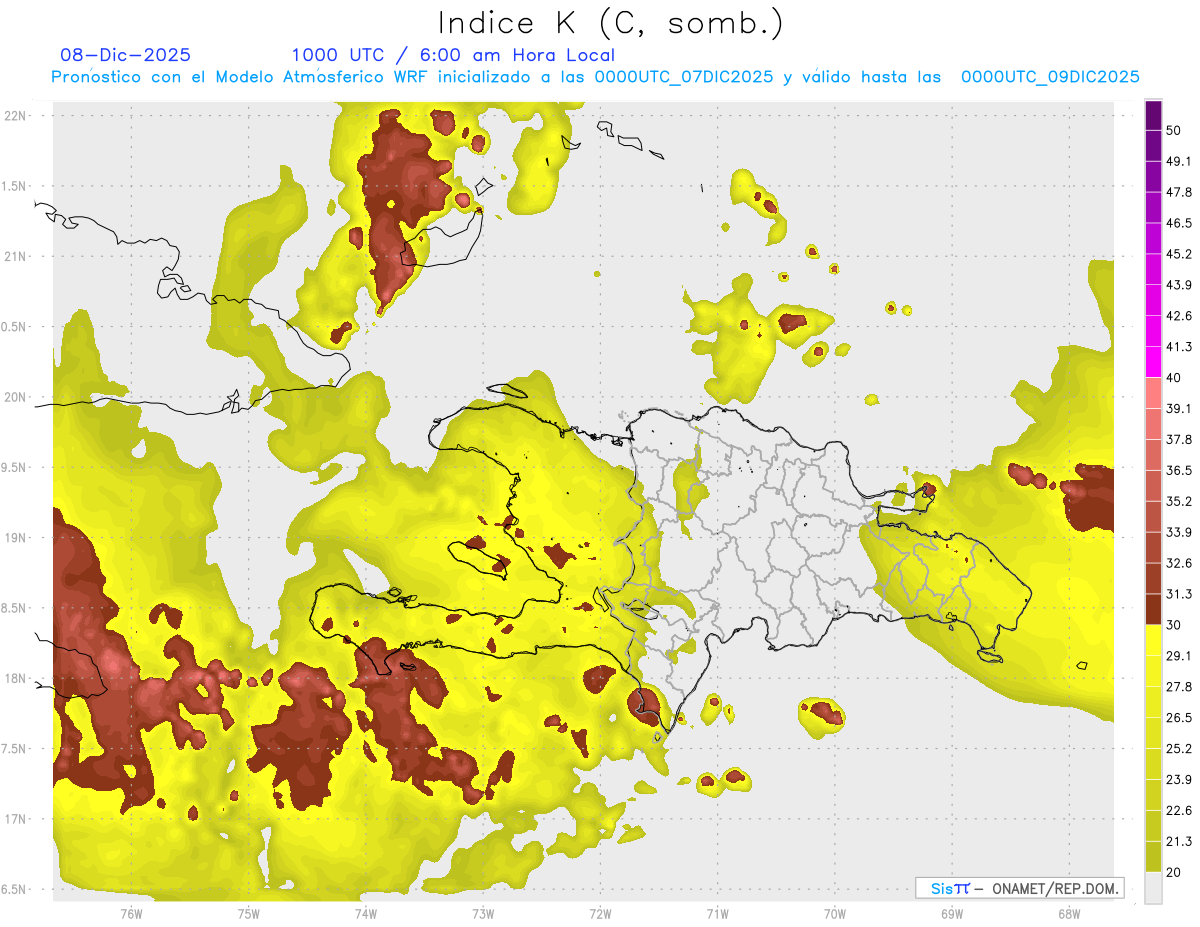This screenshot has height=927, width=1200.
Task: Click legend value "43.9"
Action: 1179,285
